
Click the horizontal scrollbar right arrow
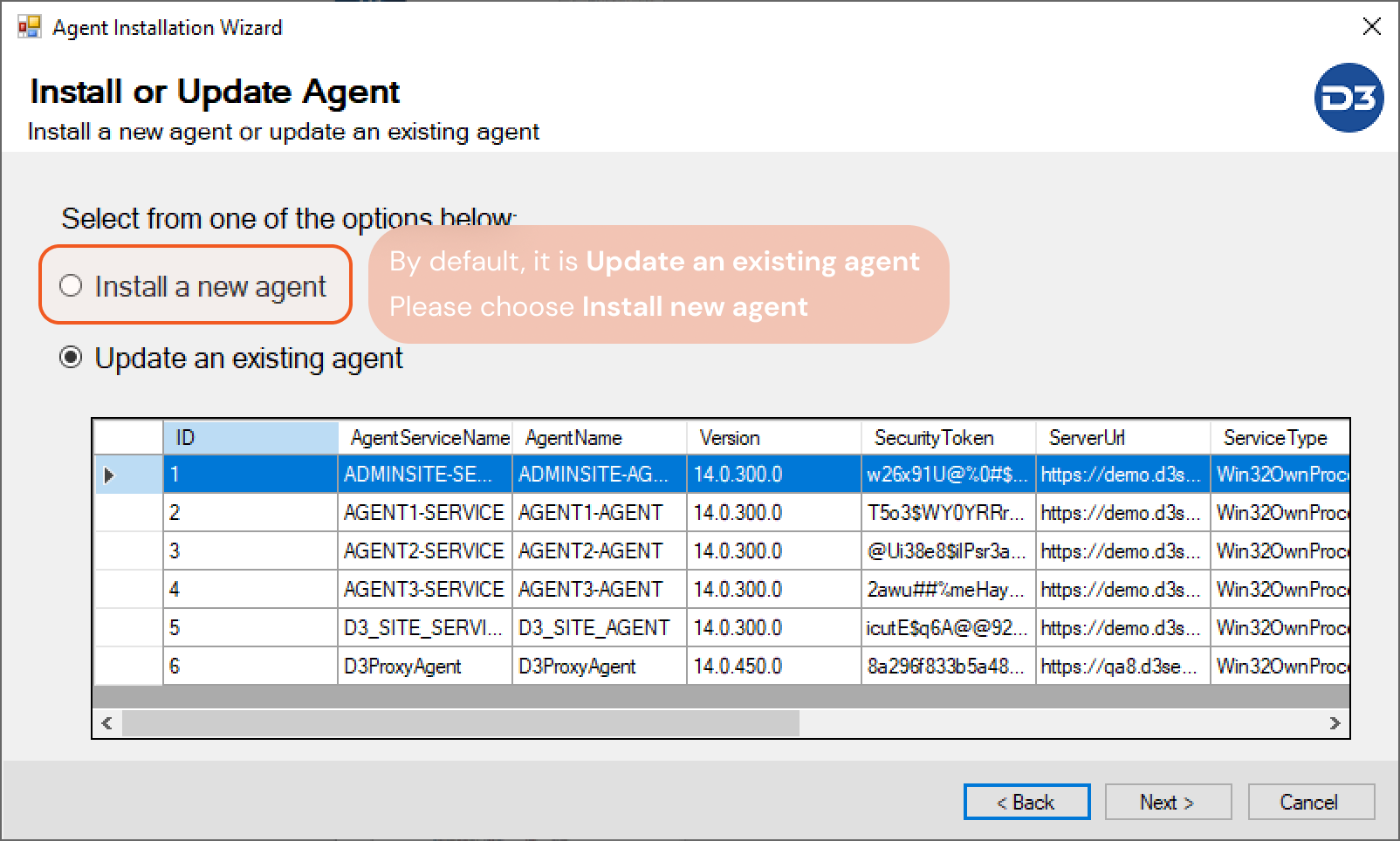pyautogui.click(x=1334, y=723)
